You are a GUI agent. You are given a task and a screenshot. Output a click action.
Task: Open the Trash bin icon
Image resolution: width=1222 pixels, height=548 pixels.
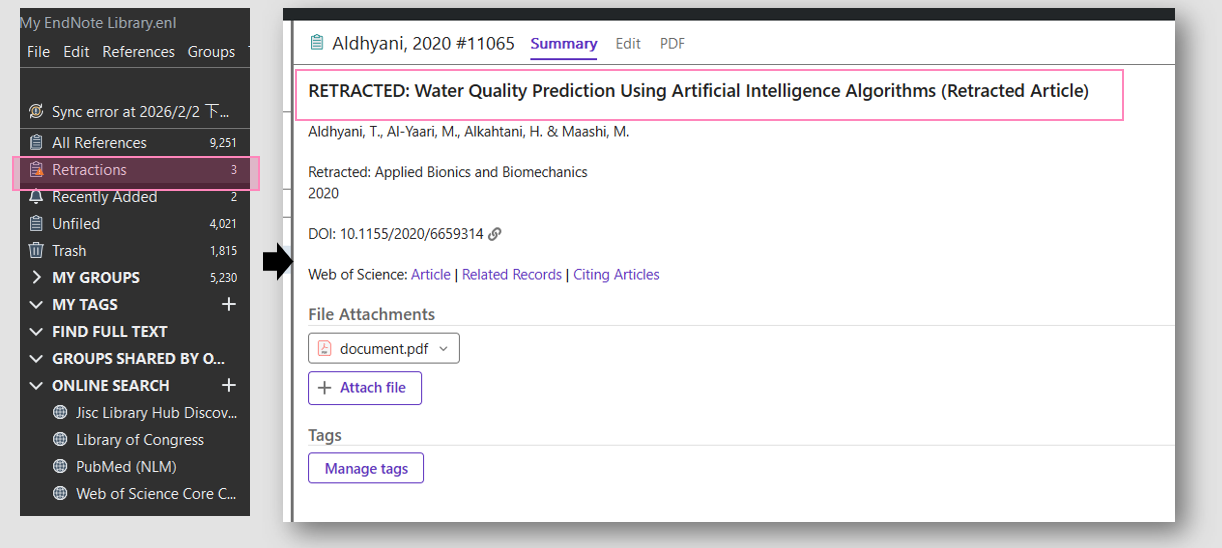pos(37,251)
